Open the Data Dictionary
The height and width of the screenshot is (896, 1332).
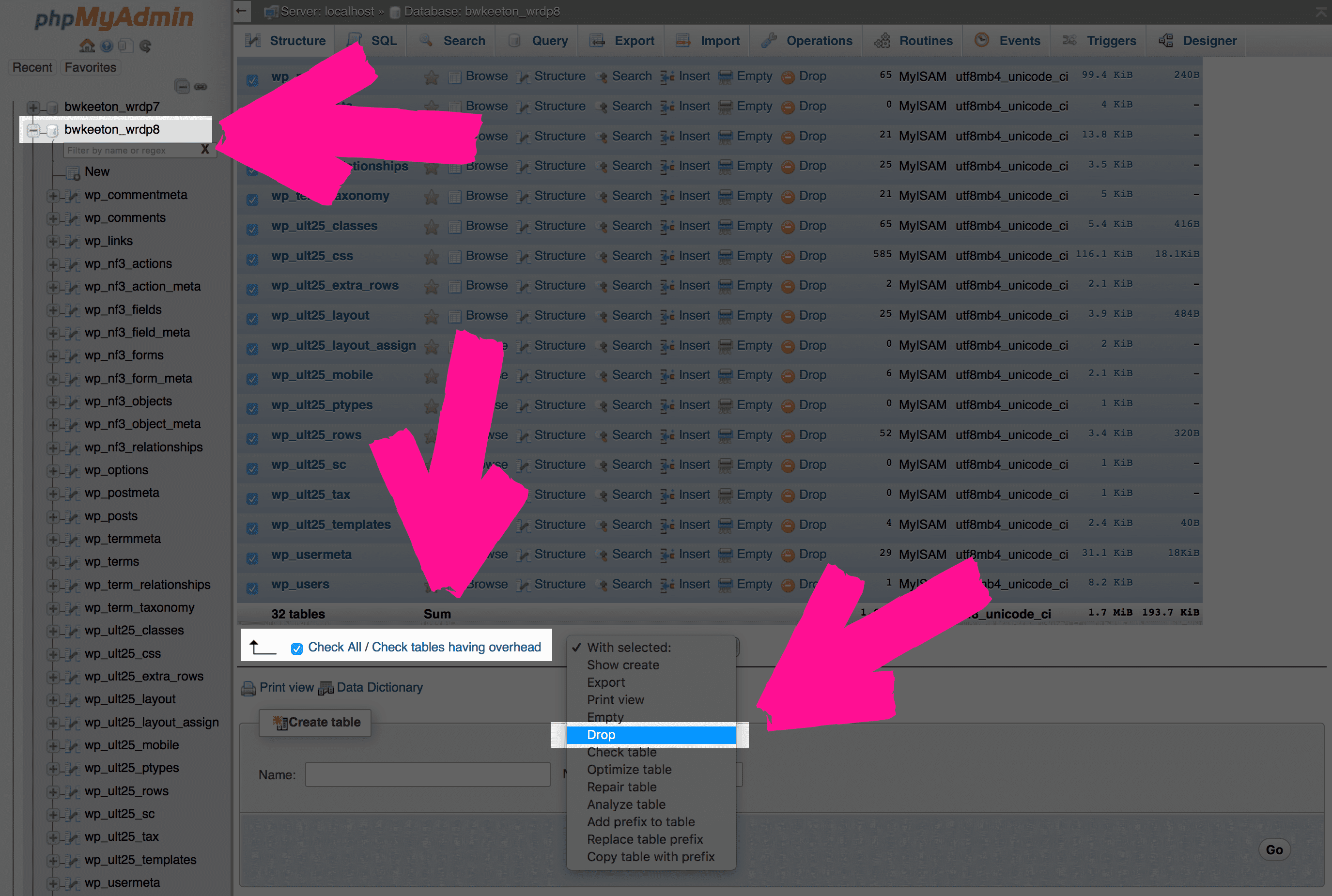(x=379, y=687)
